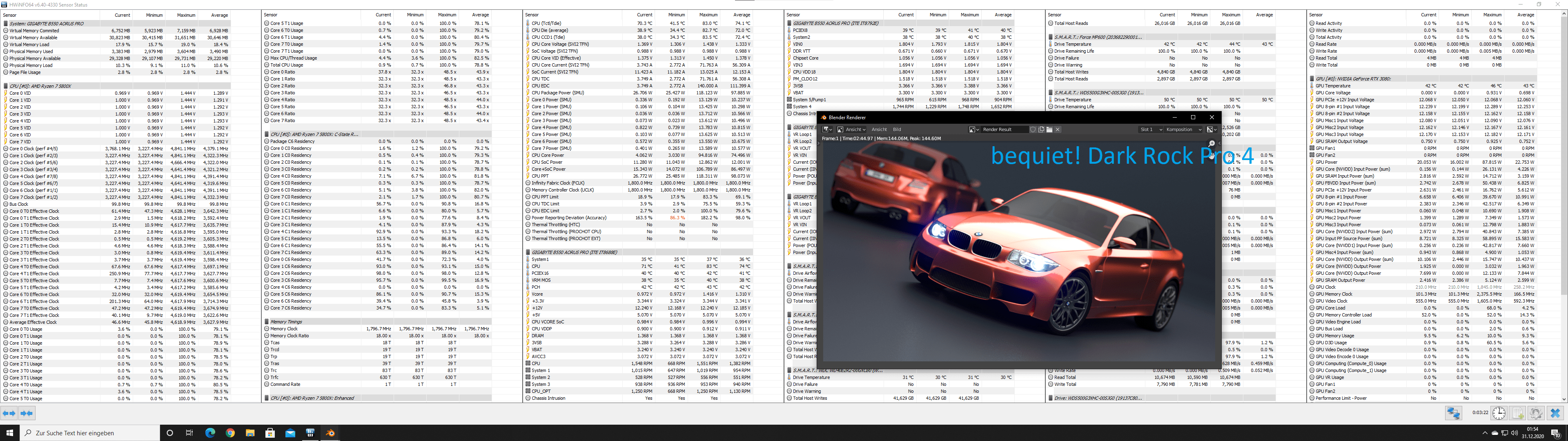The height and width of the screenshot is (441, 1568).
Task: Open Microsoft Store from taskbar
Action: pyautogui.click(x=270, y=433)
